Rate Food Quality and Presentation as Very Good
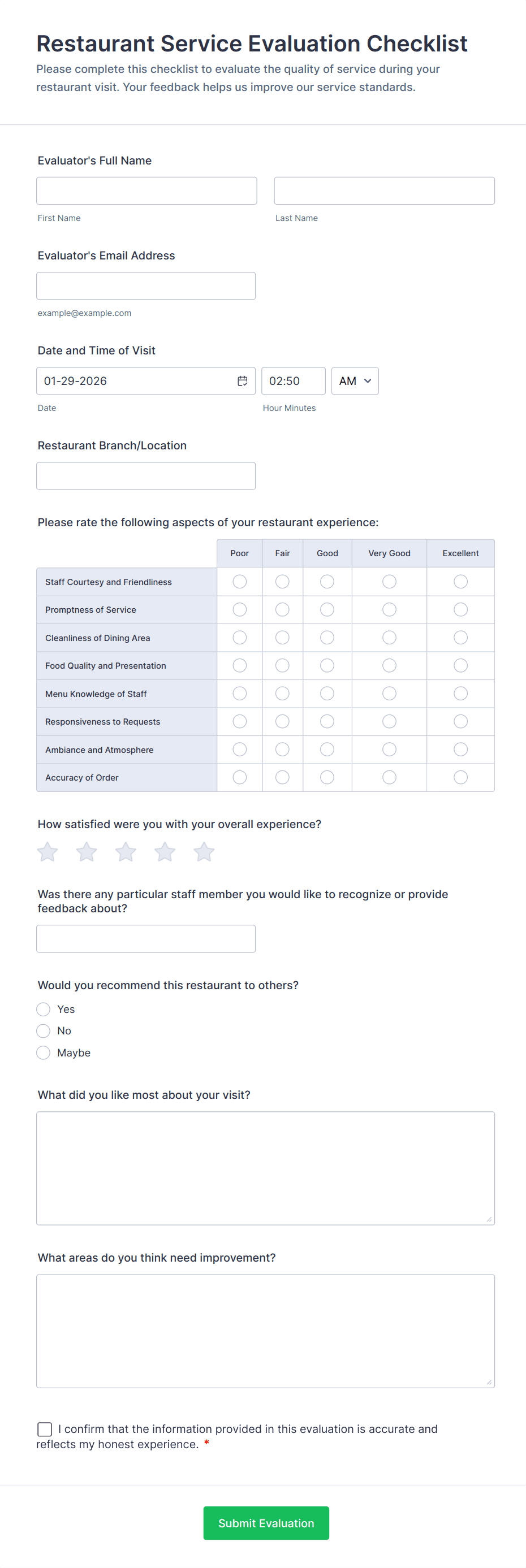This screenshot has height=1568, width=526. 389,665
